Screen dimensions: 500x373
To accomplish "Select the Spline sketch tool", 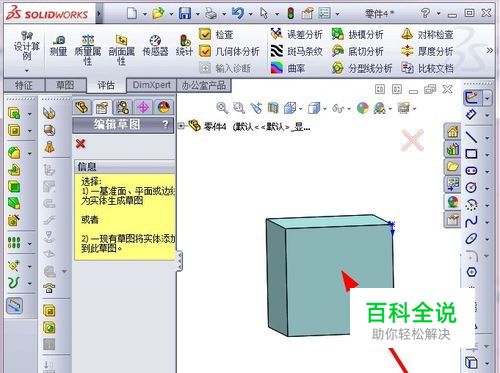I will coord(471,221).
